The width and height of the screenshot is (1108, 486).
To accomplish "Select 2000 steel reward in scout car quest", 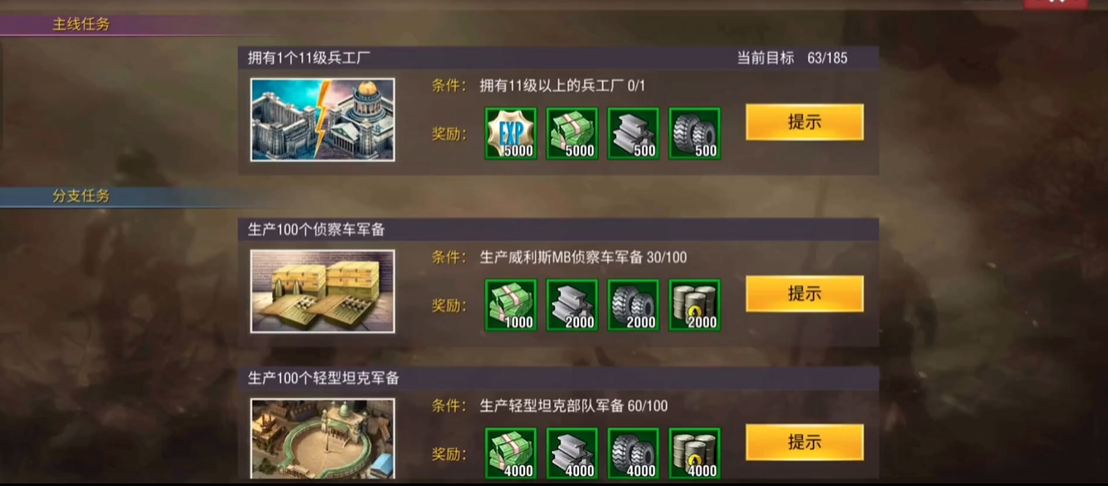I will [x=572, y=305].
